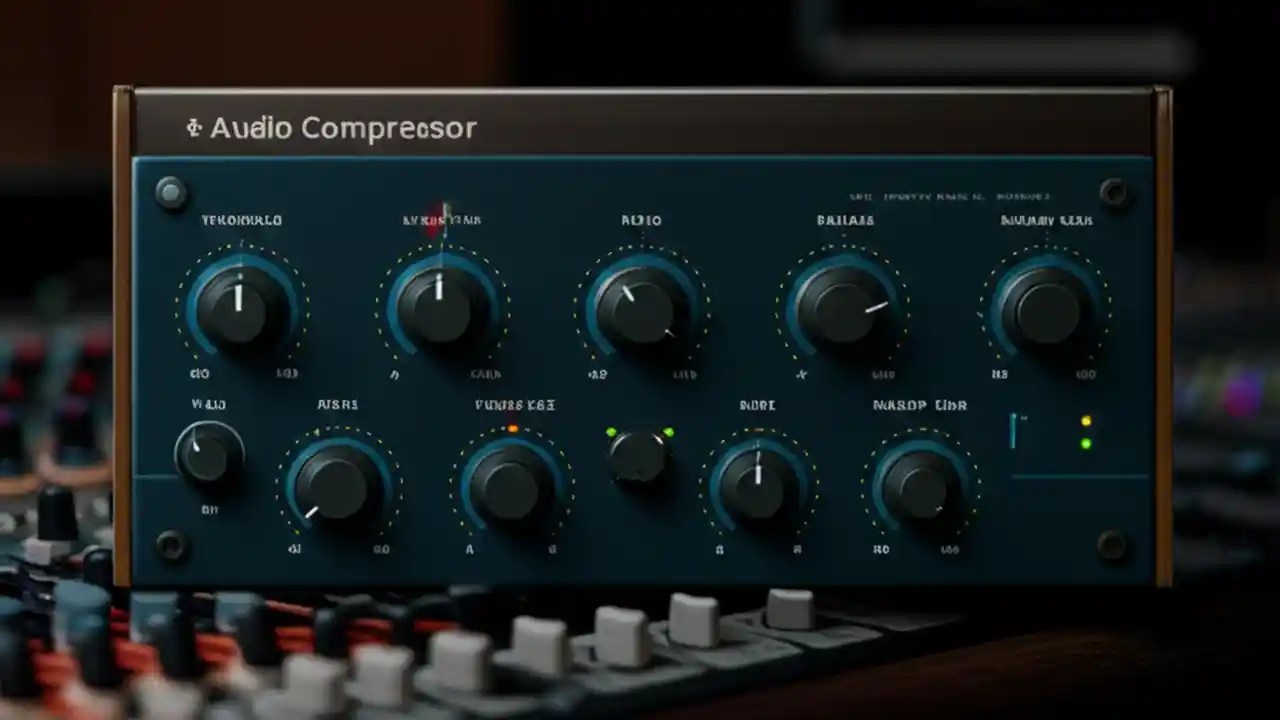Click the compressor logo icon in the title bar
Screen dimensions: 1280x720
point(193,128)
